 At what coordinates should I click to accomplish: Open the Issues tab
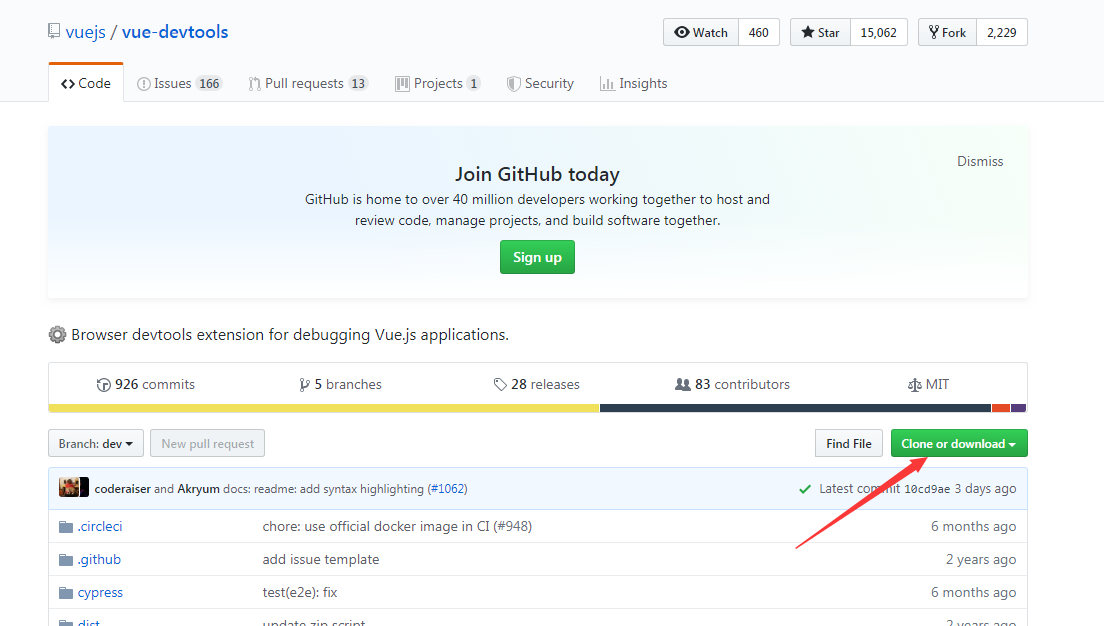180,83
